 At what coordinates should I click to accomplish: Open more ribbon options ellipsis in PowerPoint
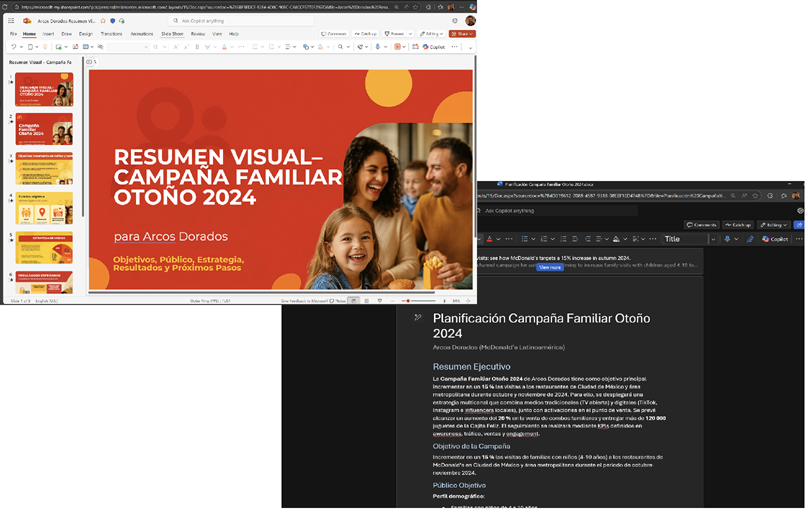[454, 47]
